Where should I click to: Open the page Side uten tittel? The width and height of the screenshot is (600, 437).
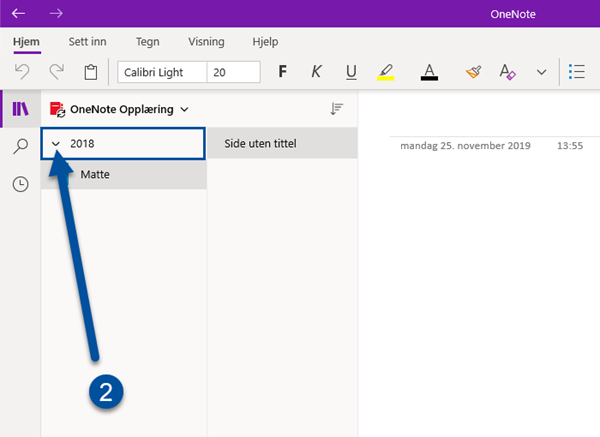coord(282,143)
